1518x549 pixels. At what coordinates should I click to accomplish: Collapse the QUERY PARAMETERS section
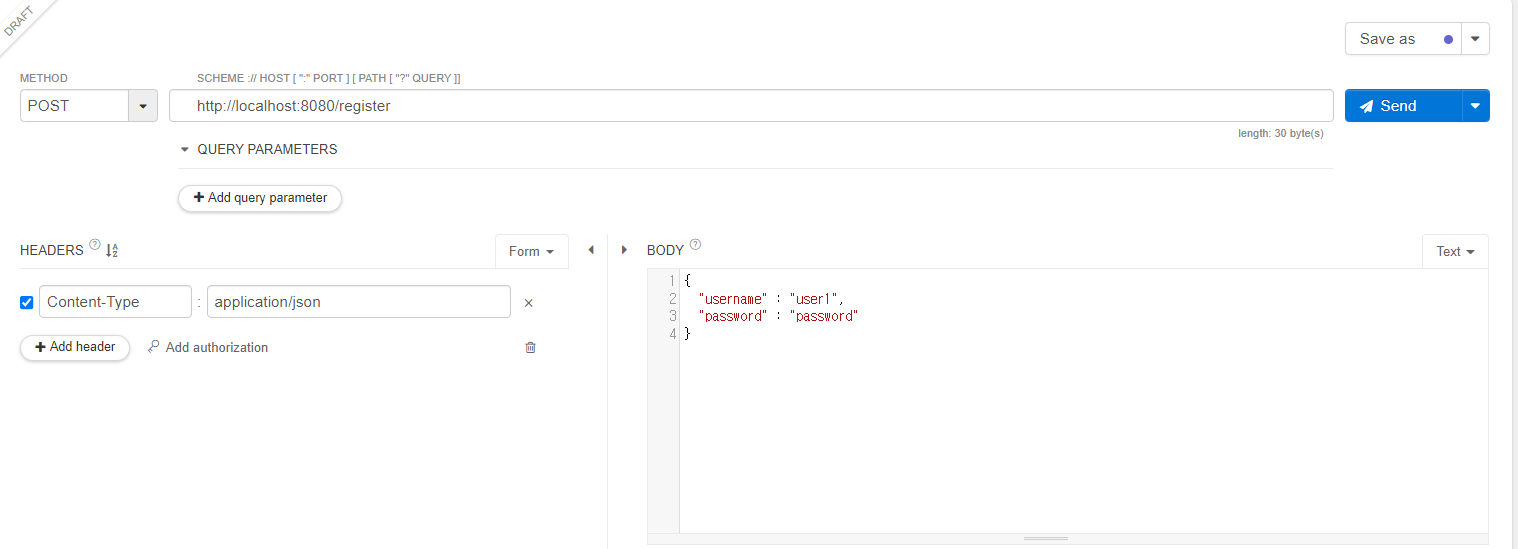click(x=184, y=150)
